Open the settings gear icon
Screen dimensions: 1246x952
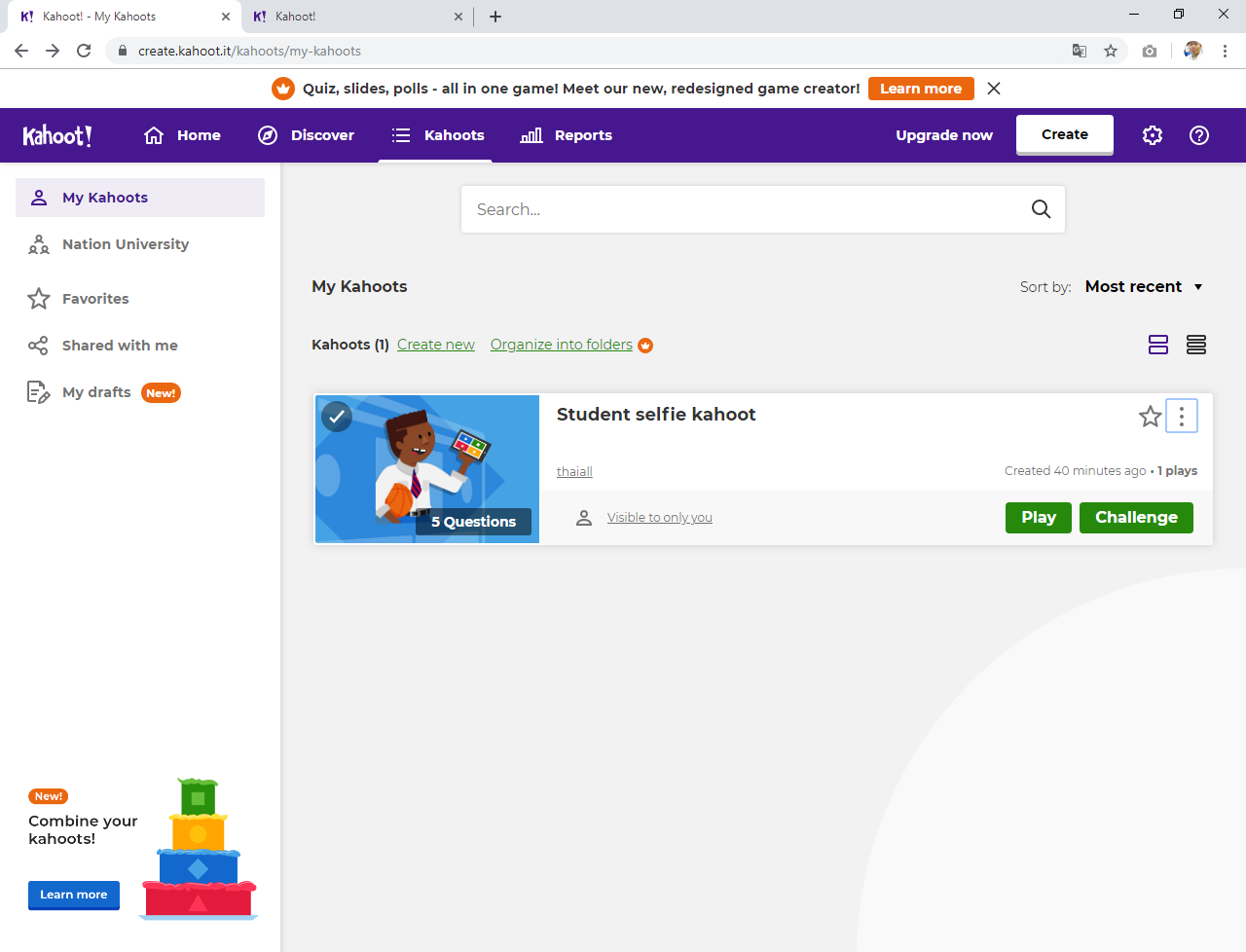pyautogui.click(x=1153, y=135)
